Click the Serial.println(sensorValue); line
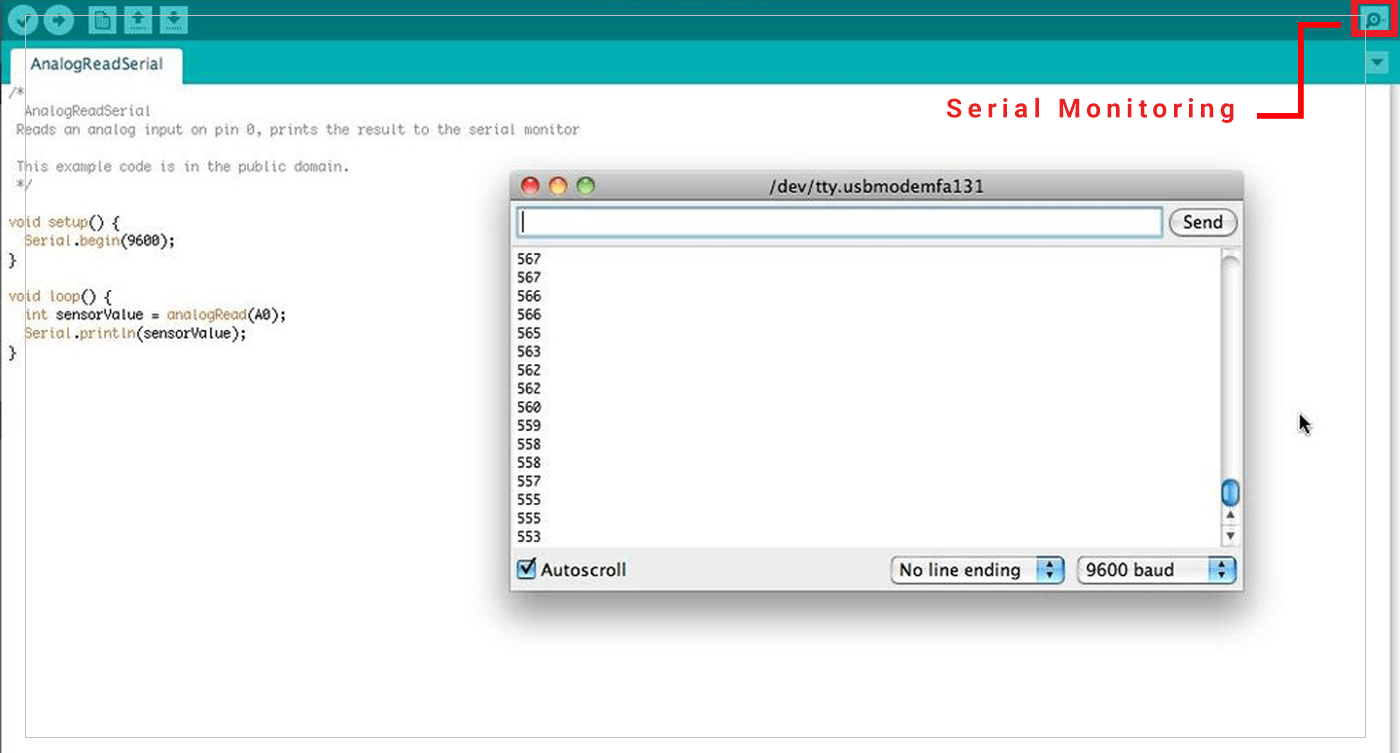This screenshot has height=753, width=1400. click(135, 333)
